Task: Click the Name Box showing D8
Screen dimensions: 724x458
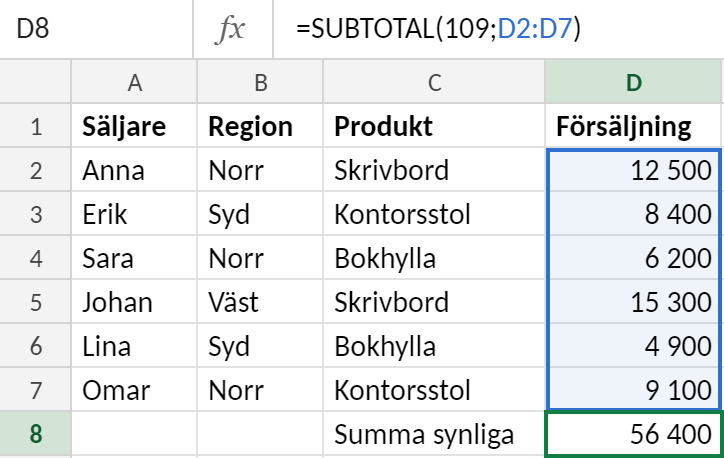Action: click(x=96, y=29)
